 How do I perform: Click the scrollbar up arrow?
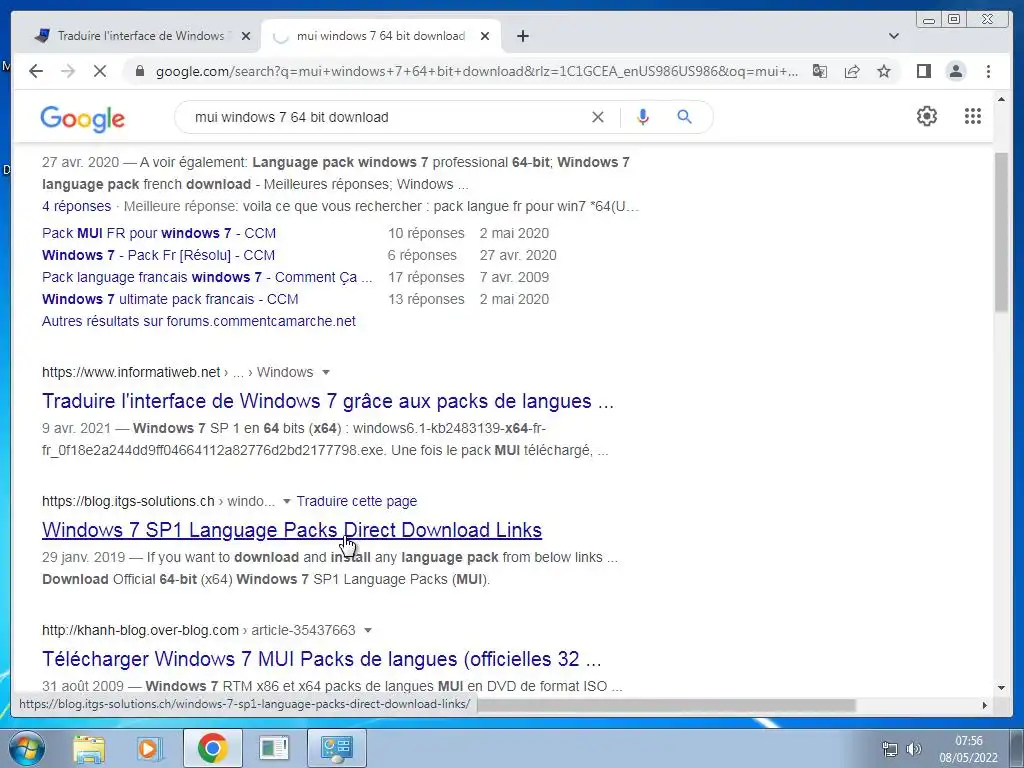1001,99
